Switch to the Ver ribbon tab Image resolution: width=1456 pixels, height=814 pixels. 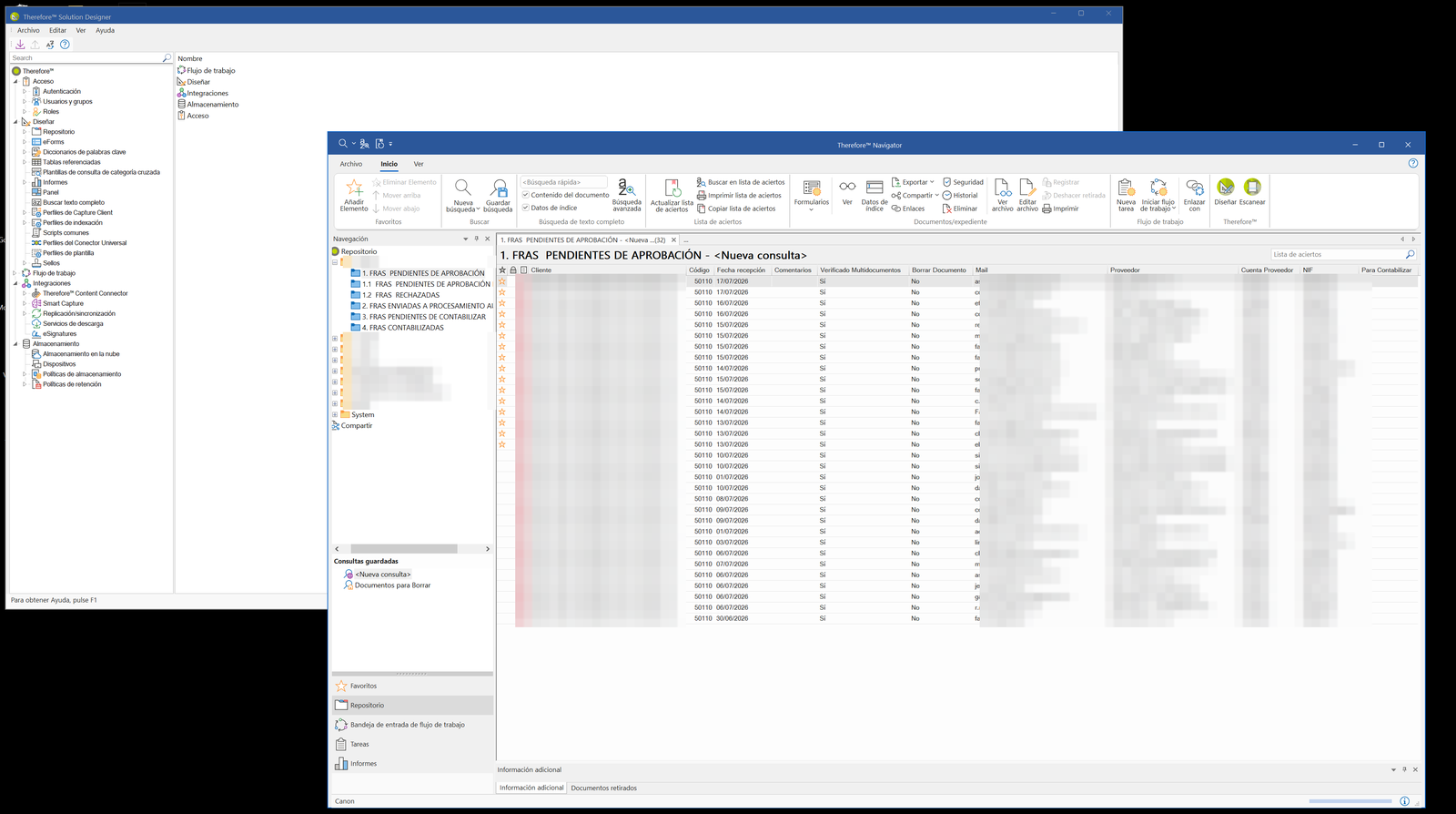tap(419, 164)
